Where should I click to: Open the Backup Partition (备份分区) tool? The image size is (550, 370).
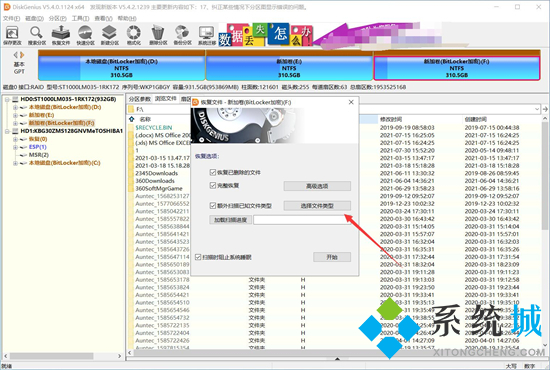click(x=182, y=35)
